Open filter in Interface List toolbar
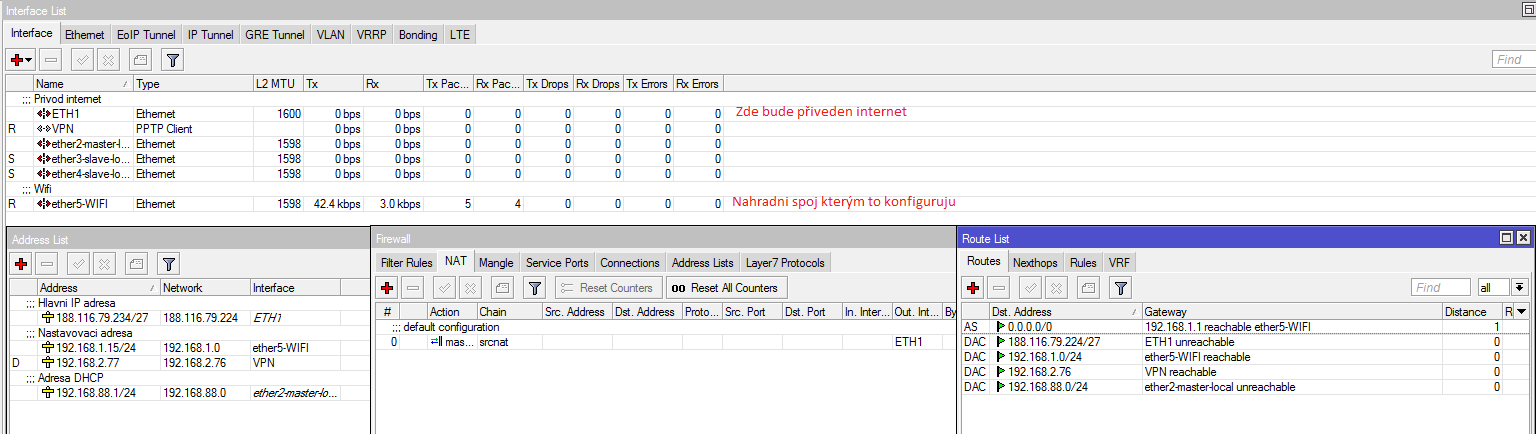 pos(172,60)
